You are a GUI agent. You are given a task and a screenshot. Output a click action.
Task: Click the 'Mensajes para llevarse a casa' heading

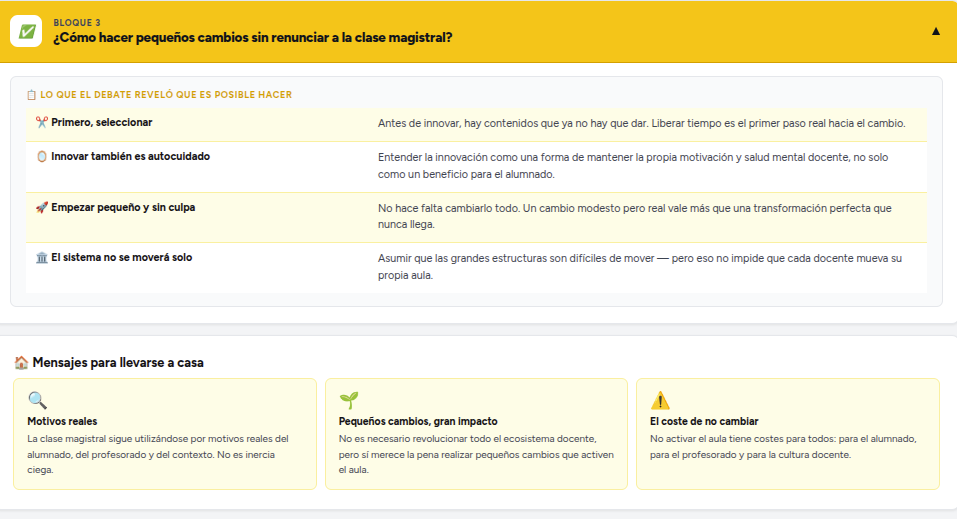click(x=118, y=363)
